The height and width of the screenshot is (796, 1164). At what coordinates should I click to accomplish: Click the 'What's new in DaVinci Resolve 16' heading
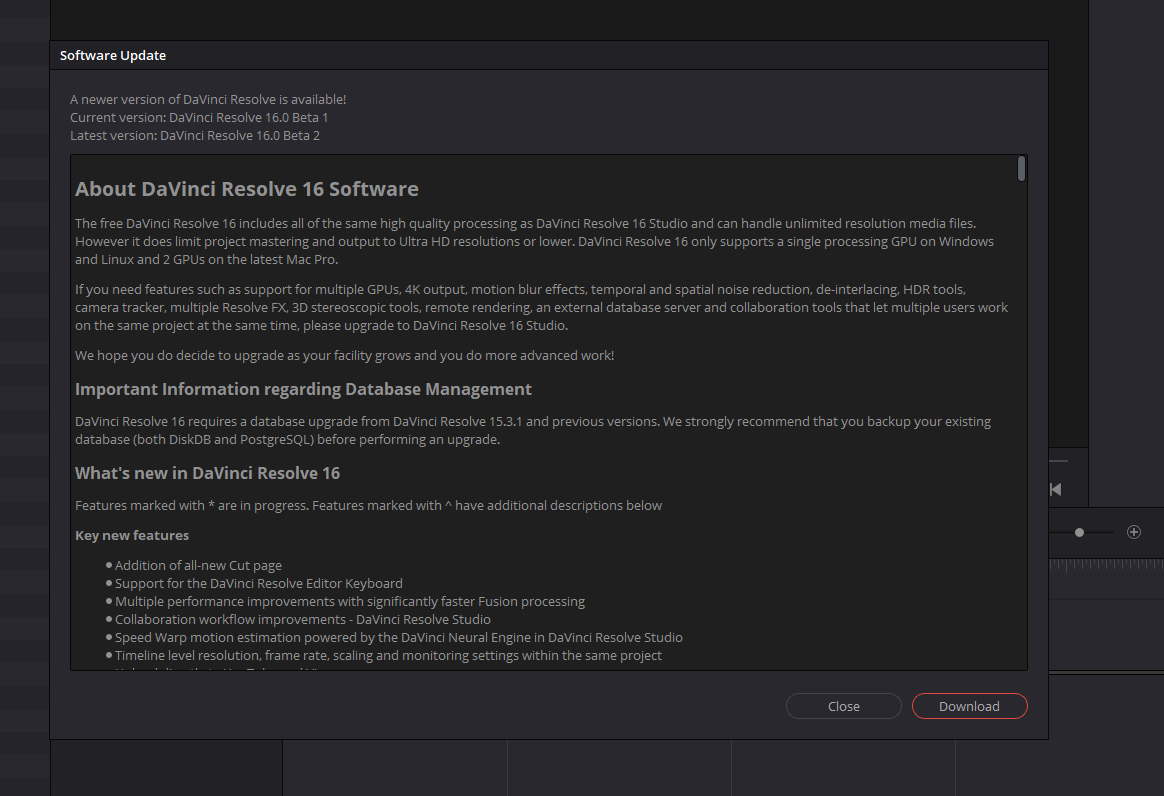point(207,473)
